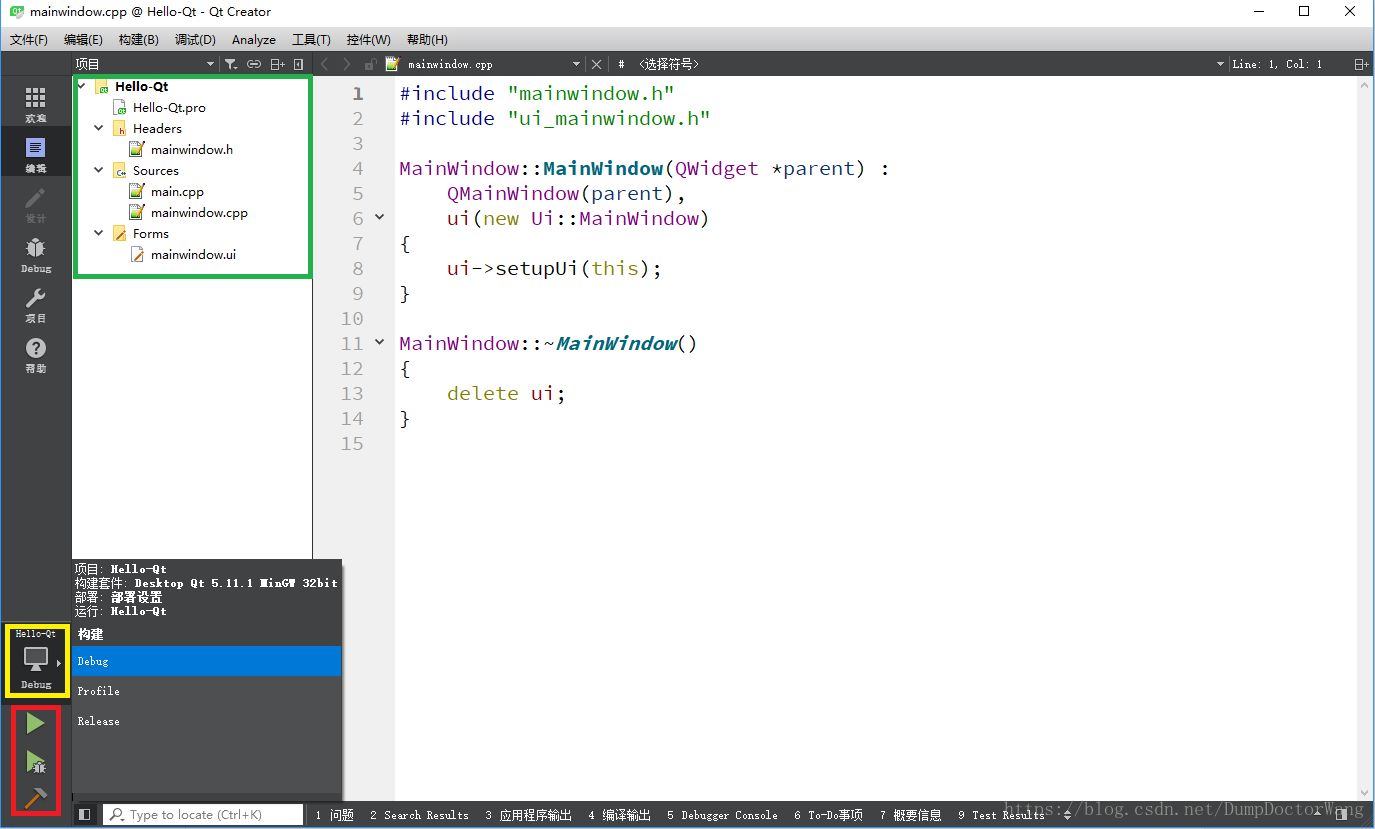Open the 帮助(H) menu
This screenshot has width=1375, height=829.
click(x=427, y=40)
